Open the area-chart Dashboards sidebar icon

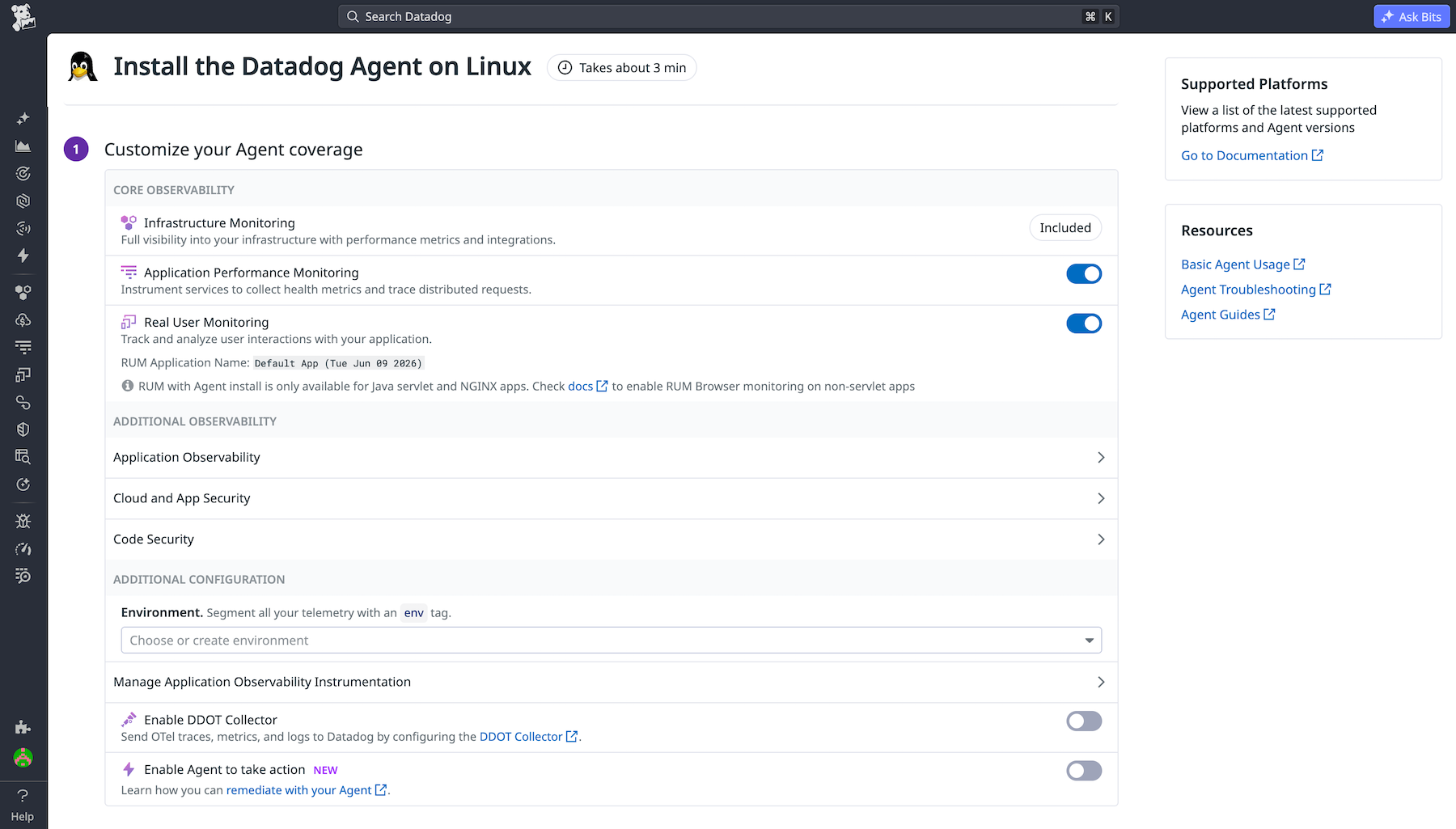tap(23, 146)
